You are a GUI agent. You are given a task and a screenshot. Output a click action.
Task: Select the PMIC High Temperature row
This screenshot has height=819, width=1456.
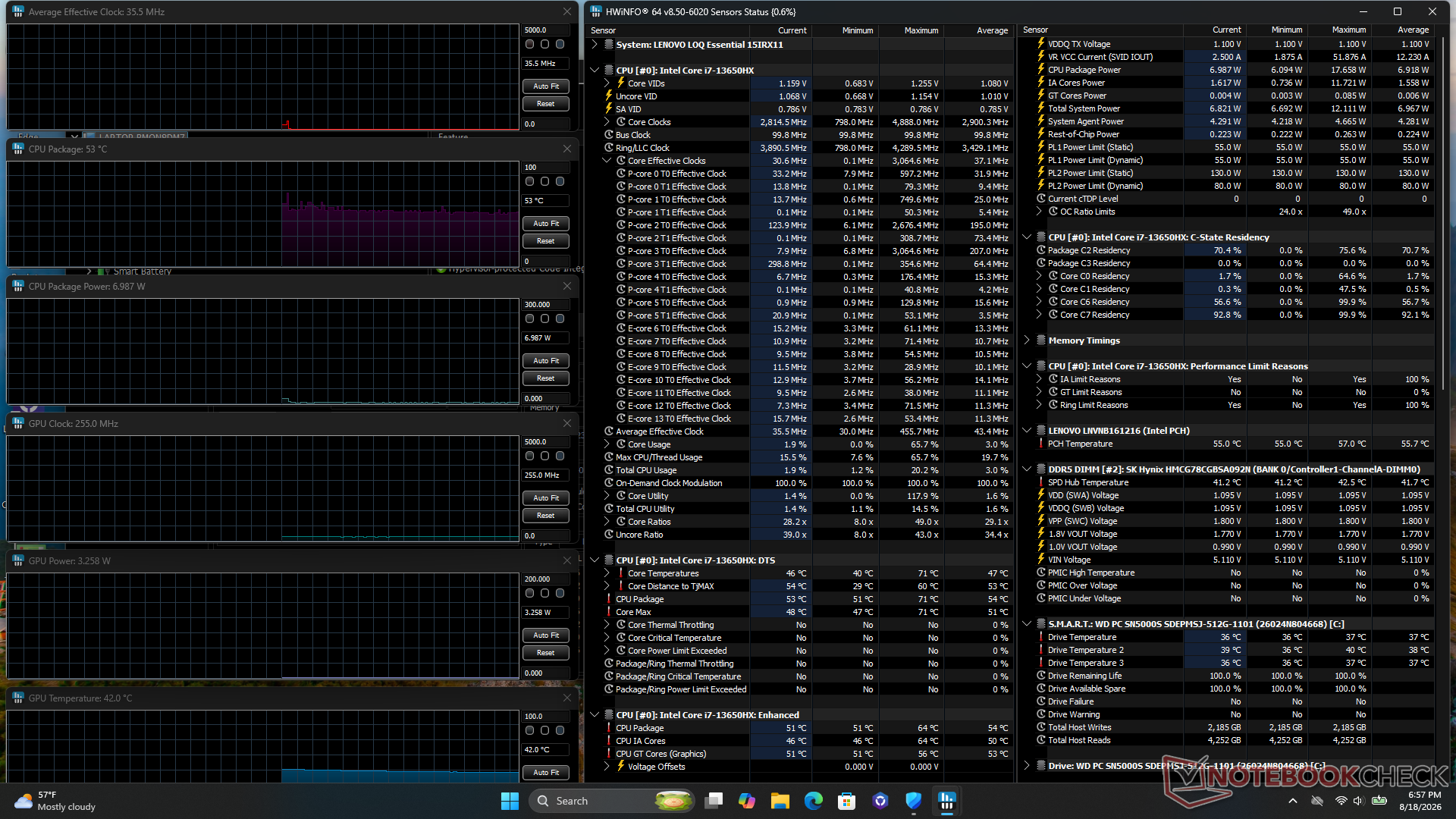1228,573
